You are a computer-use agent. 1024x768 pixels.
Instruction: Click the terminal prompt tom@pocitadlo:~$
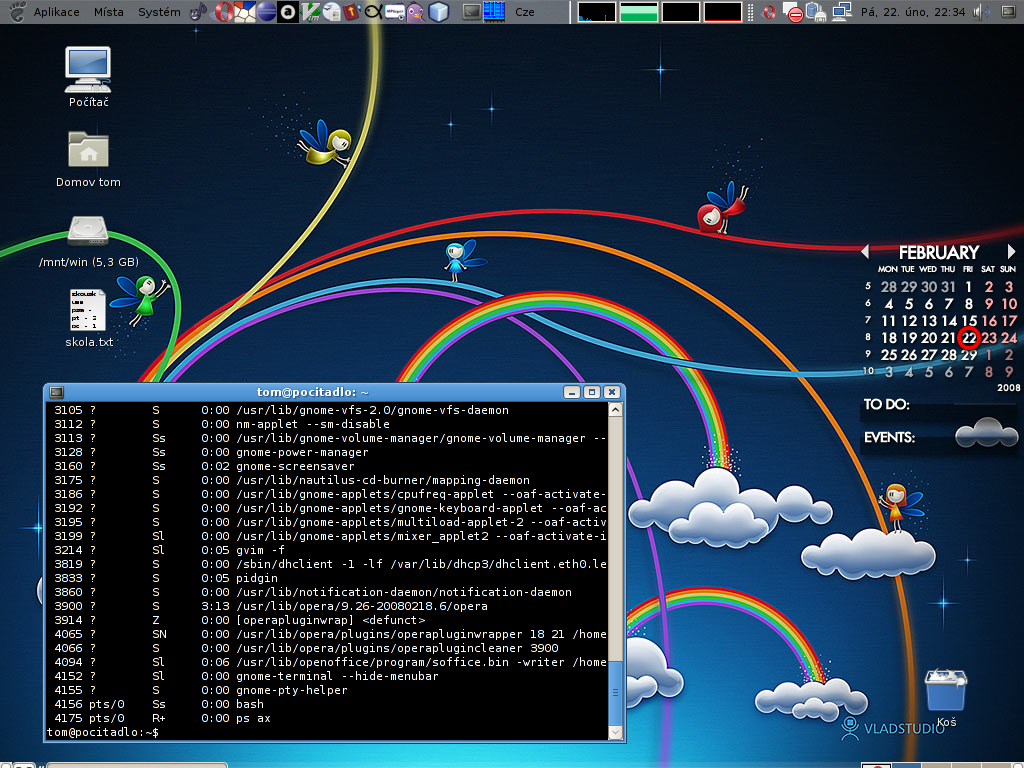tap(103, 732)
